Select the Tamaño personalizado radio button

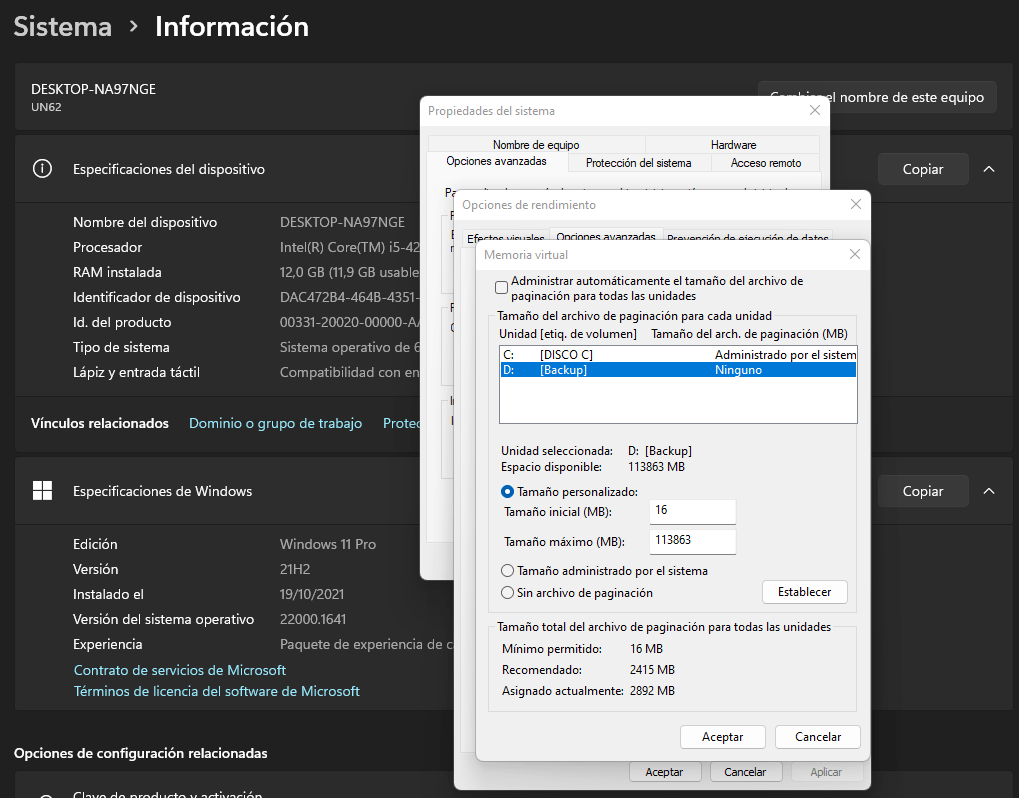(508, 491)
